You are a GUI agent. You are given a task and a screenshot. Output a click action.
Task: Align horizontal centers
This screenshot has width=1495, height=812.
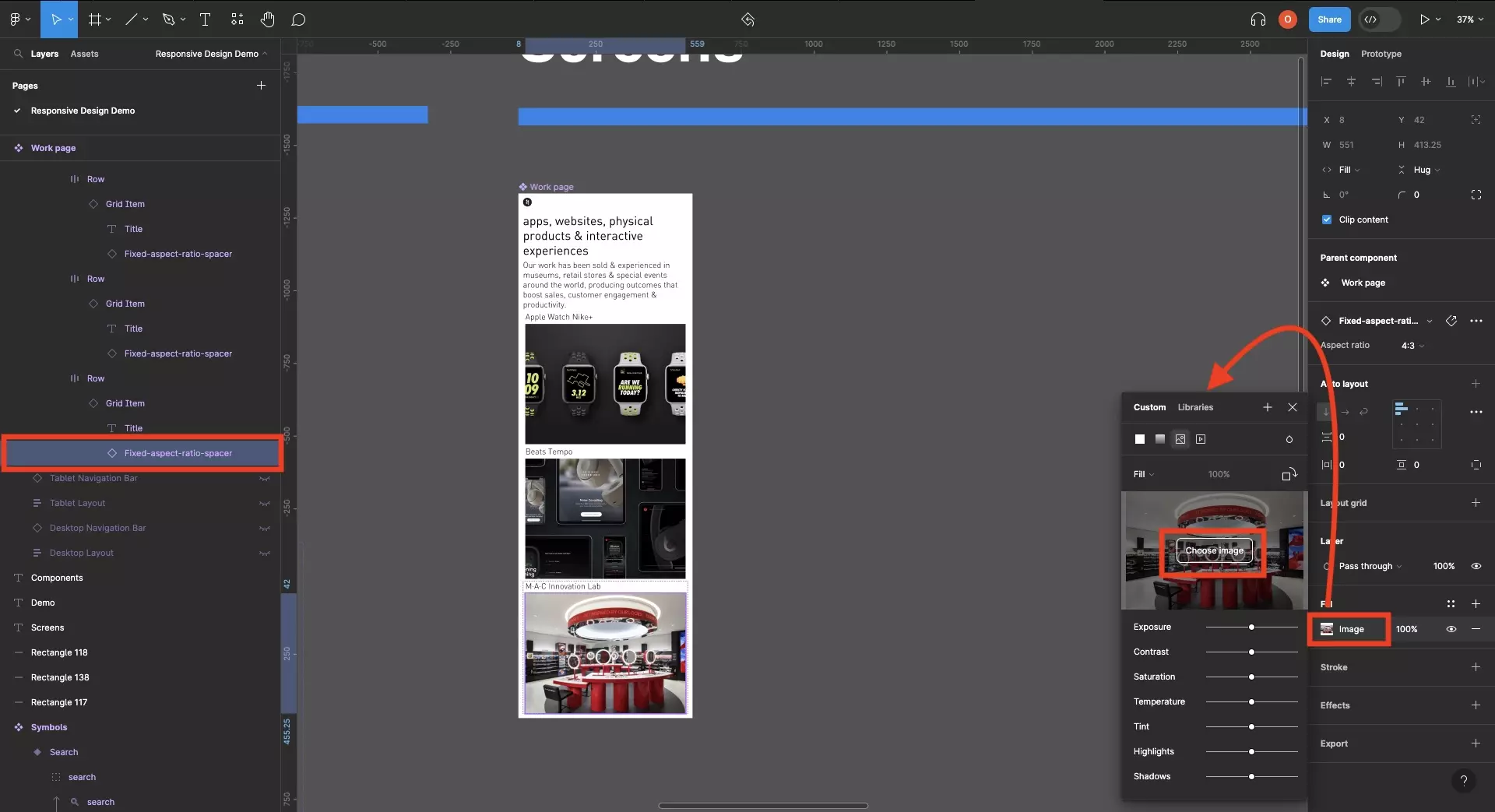(1352, 81)
